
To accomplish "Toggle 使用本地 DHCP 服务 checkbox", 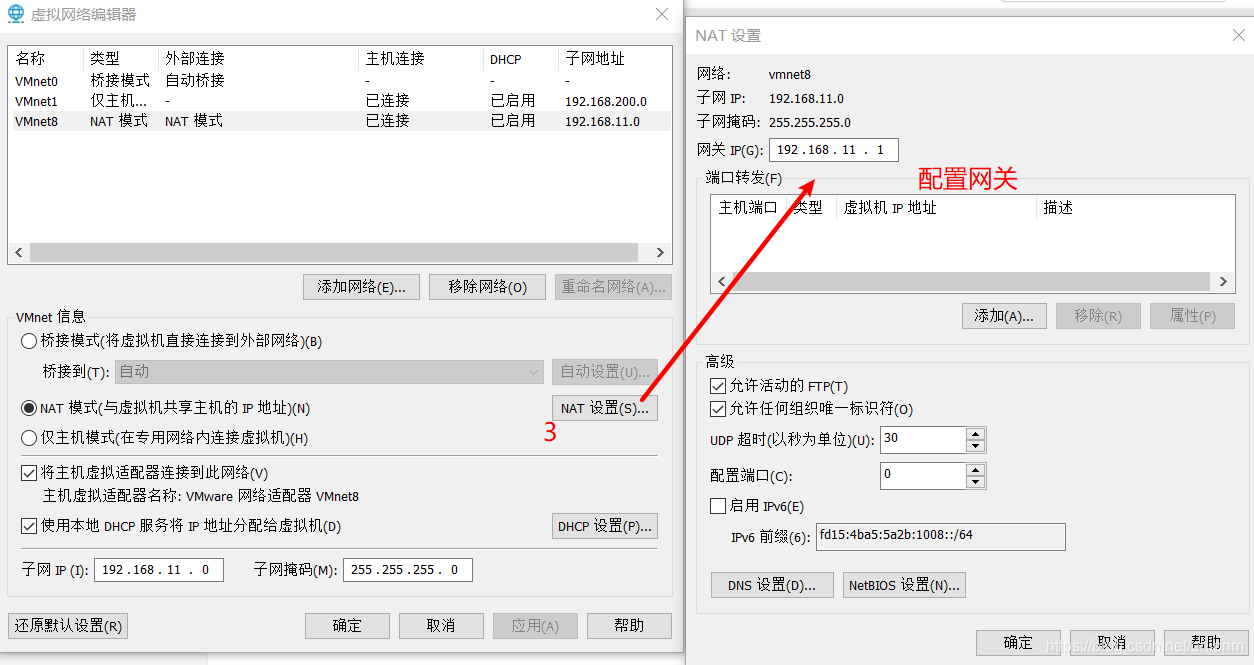I will [x=29, y=525].
